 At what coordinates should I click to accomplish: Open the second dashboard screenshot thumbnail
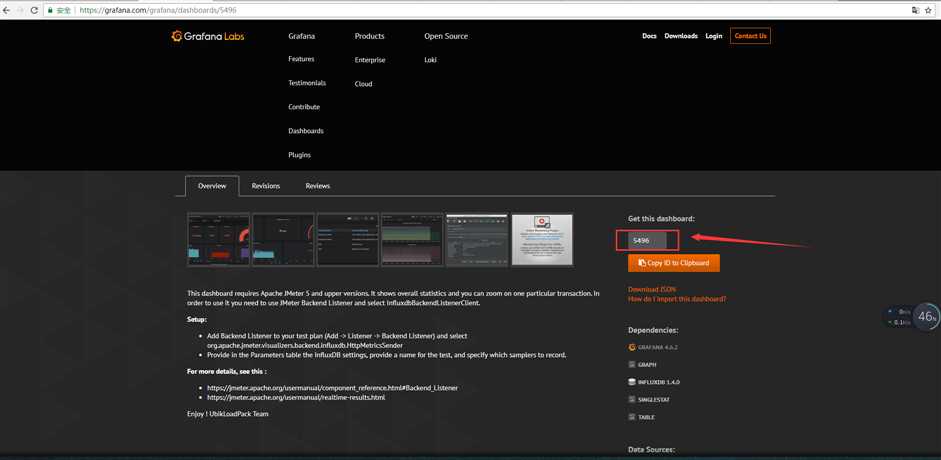283,239
